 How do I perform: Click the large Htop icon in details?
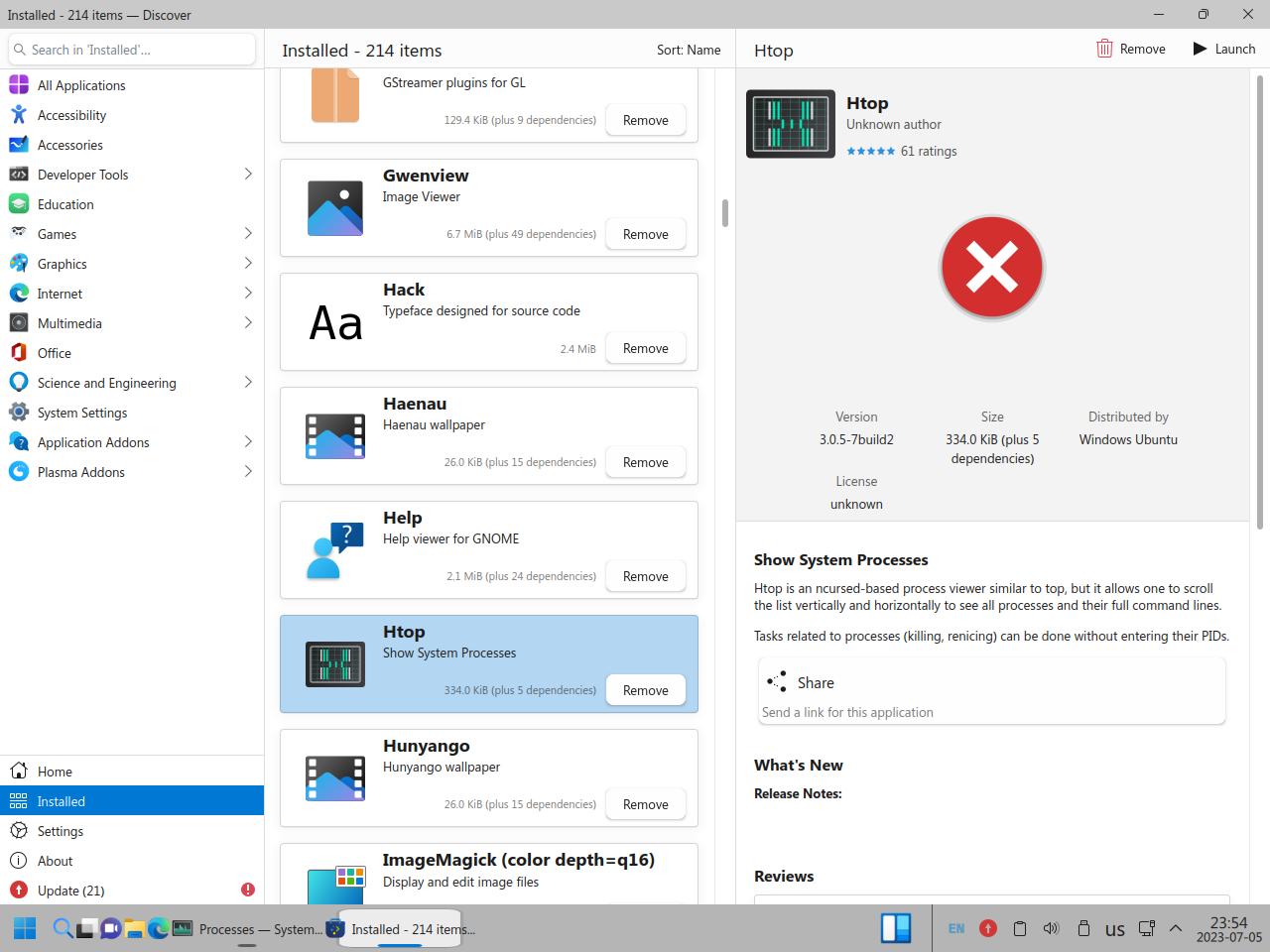(791, 124)
